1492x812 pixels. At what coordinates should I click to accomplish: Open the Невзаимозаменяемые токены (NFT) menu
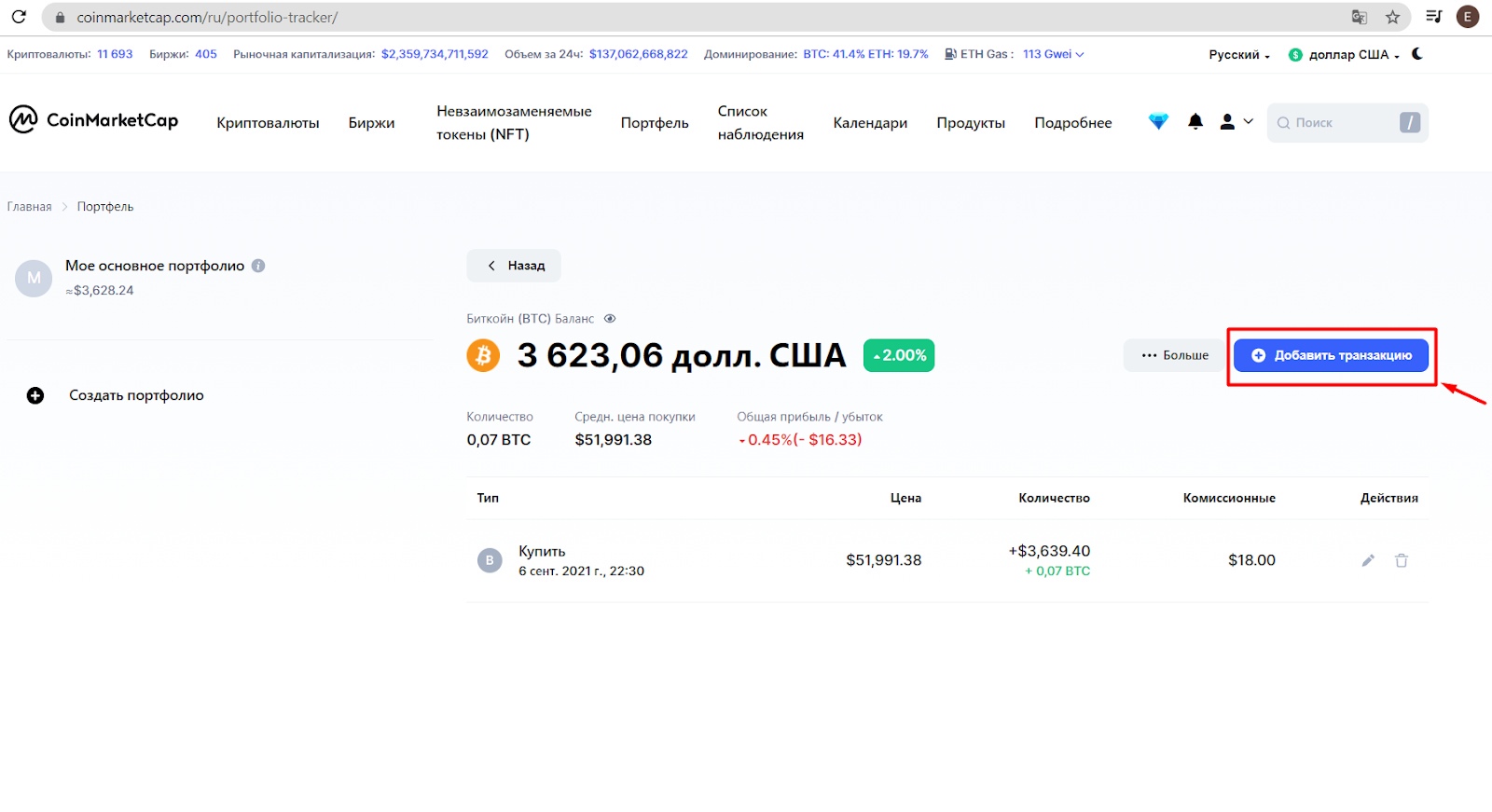click(x=514, y=122)
